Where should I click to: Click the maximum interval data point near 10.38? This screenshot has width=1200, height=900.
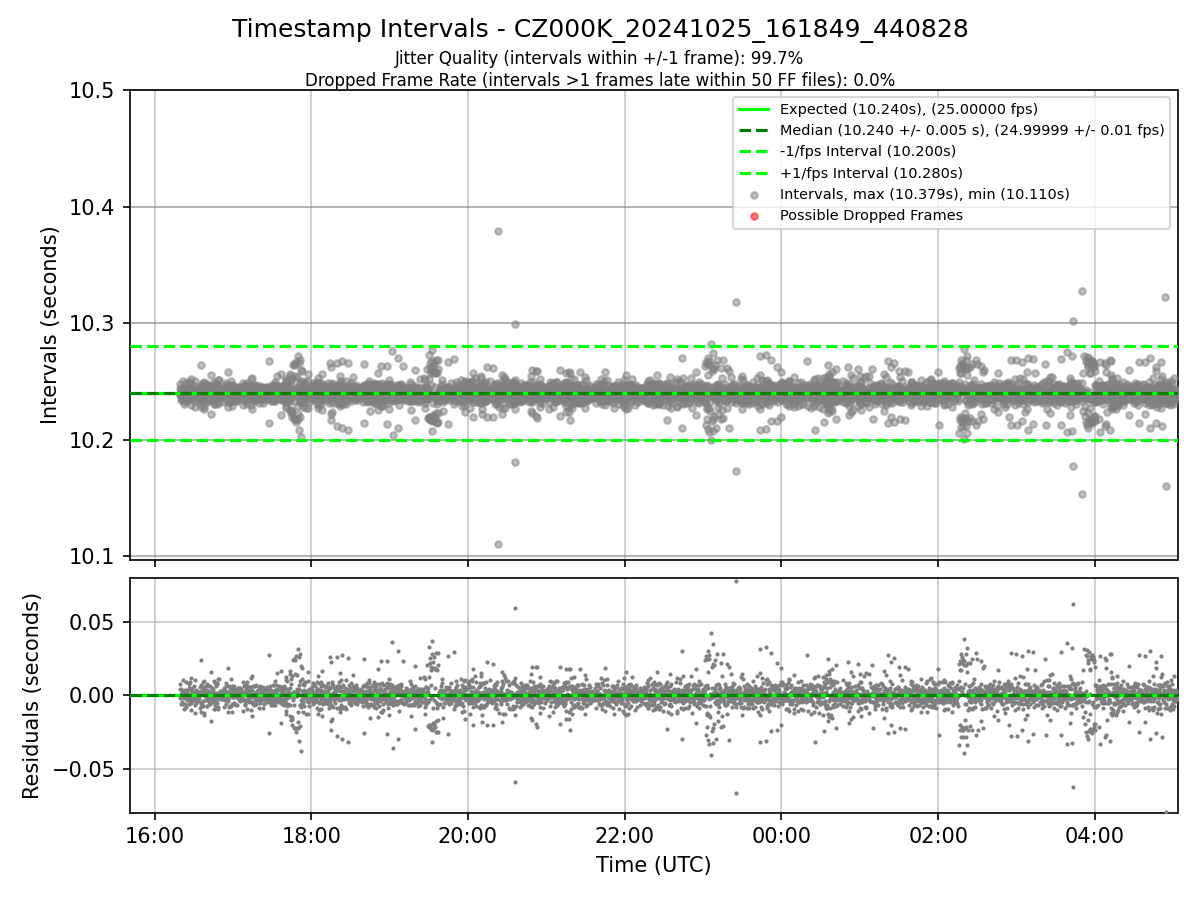pos(498,231)
